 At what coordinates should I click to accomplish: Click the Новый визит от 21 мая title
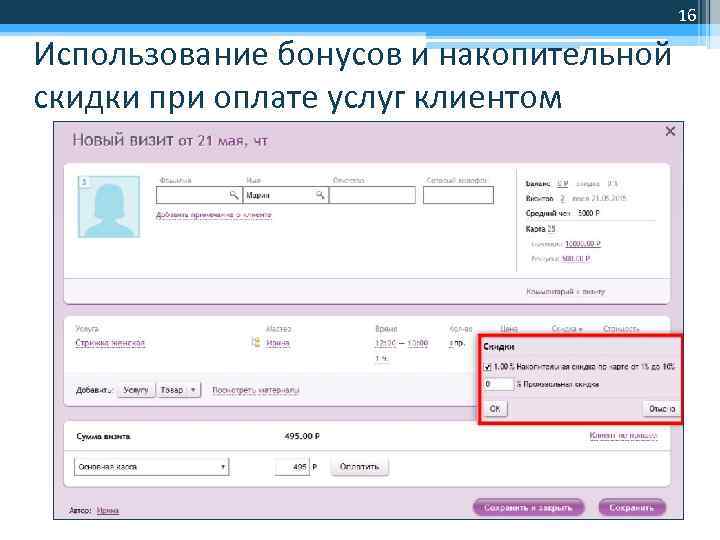tap(170, 140)
